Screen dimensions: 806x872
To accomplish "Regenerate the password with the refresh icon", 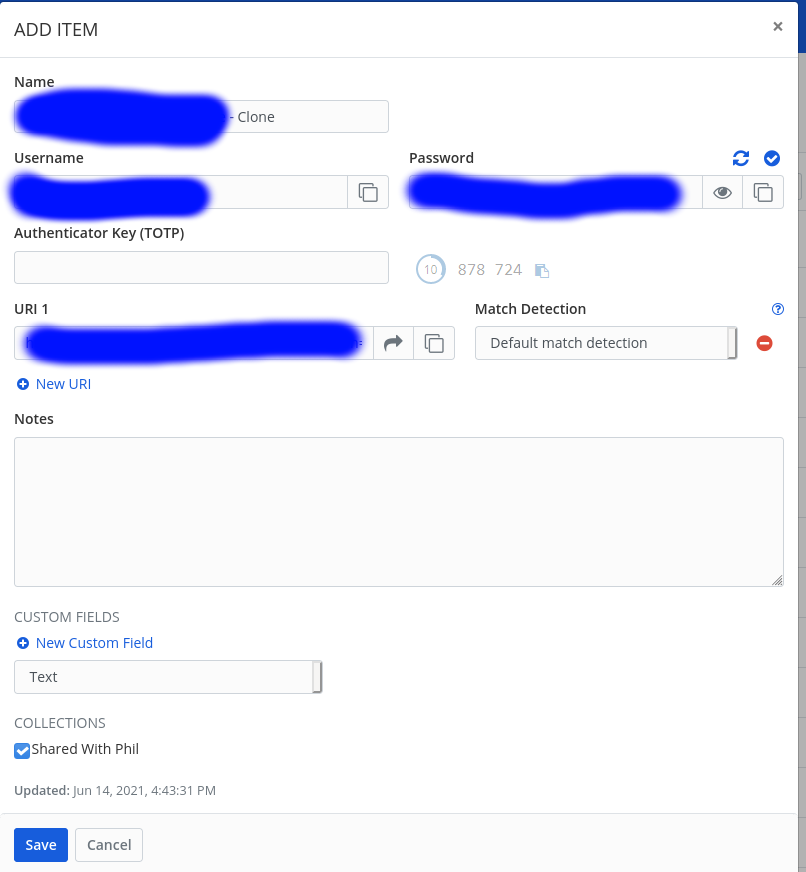I will click(x=740, y=158).
